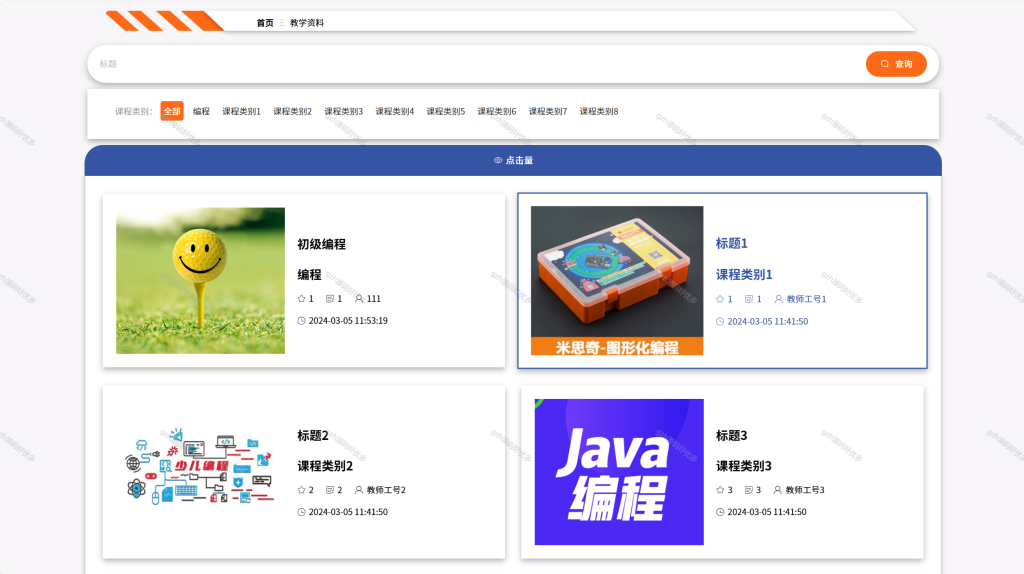Click the orange 查询 search button
This screenshot has height=574, width=1024.
point(896,64)
